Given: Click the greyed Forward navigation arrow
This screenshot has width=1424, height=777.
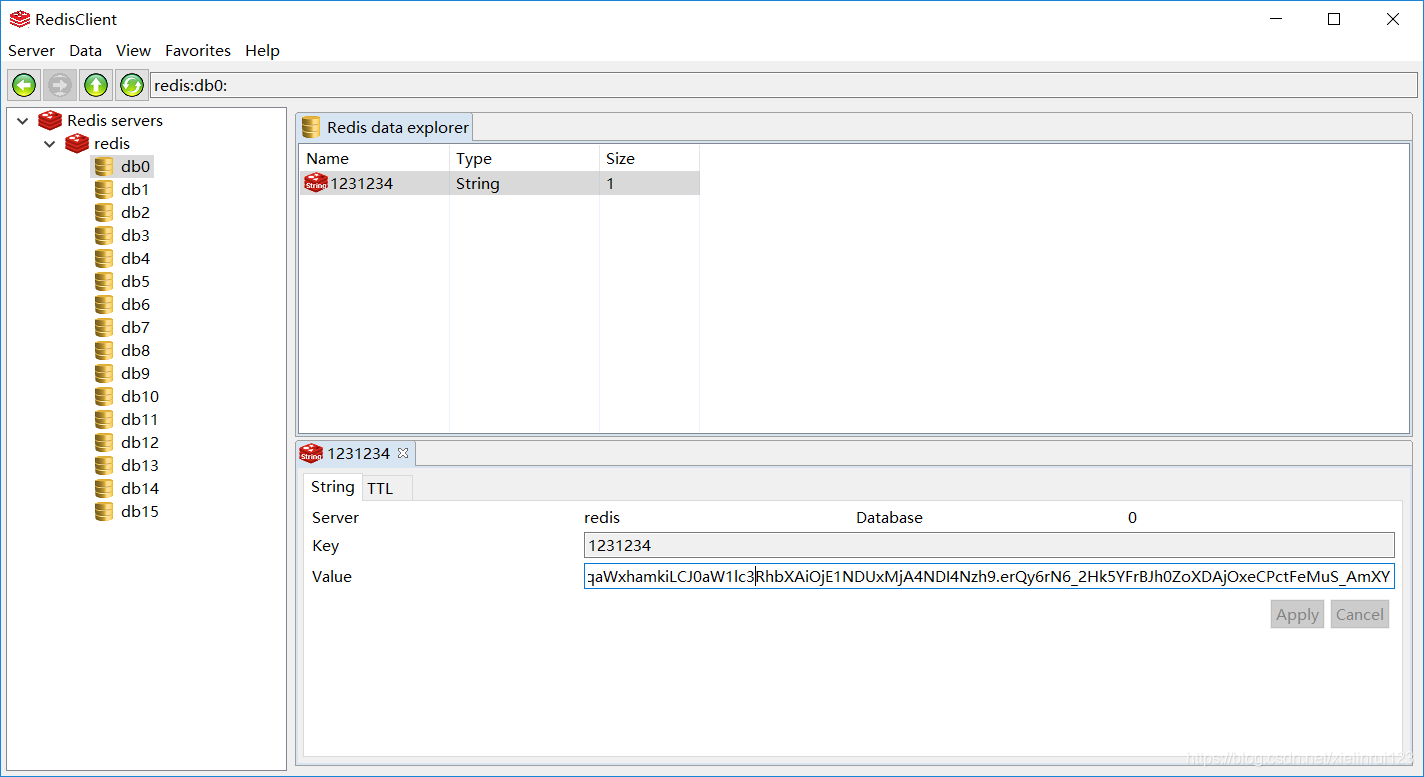Looking at the screenshot, I should [60, 85].
